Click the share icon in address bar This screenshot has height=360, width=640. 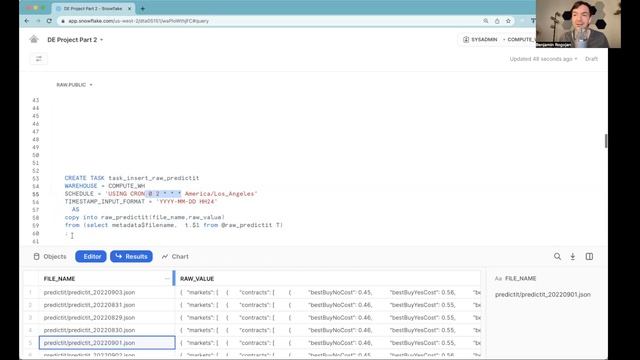pyautogui.click(x=497, y=21)
